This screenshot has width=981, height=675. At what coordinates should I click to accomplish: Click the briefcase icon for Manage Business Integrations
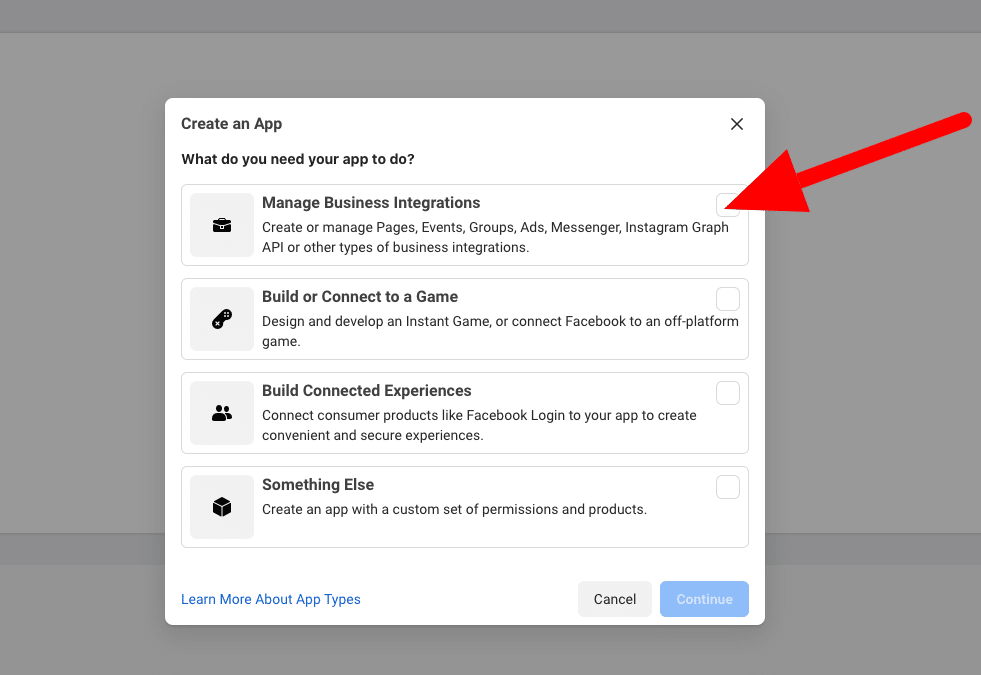tap(222, 225)
